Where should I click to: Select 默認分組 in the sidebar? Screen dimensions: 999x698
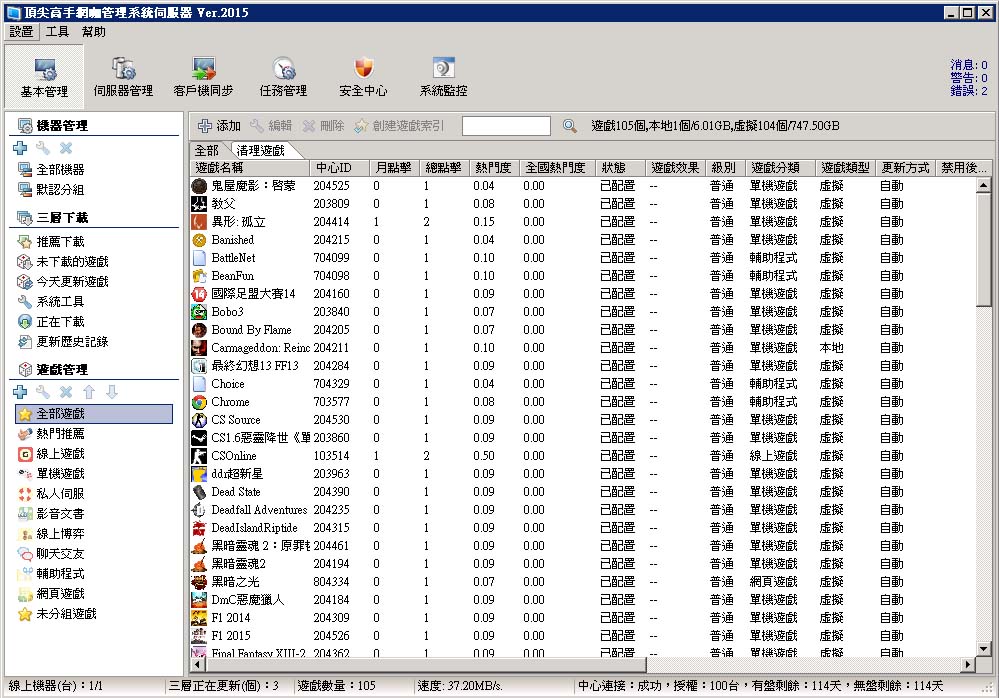52,190
